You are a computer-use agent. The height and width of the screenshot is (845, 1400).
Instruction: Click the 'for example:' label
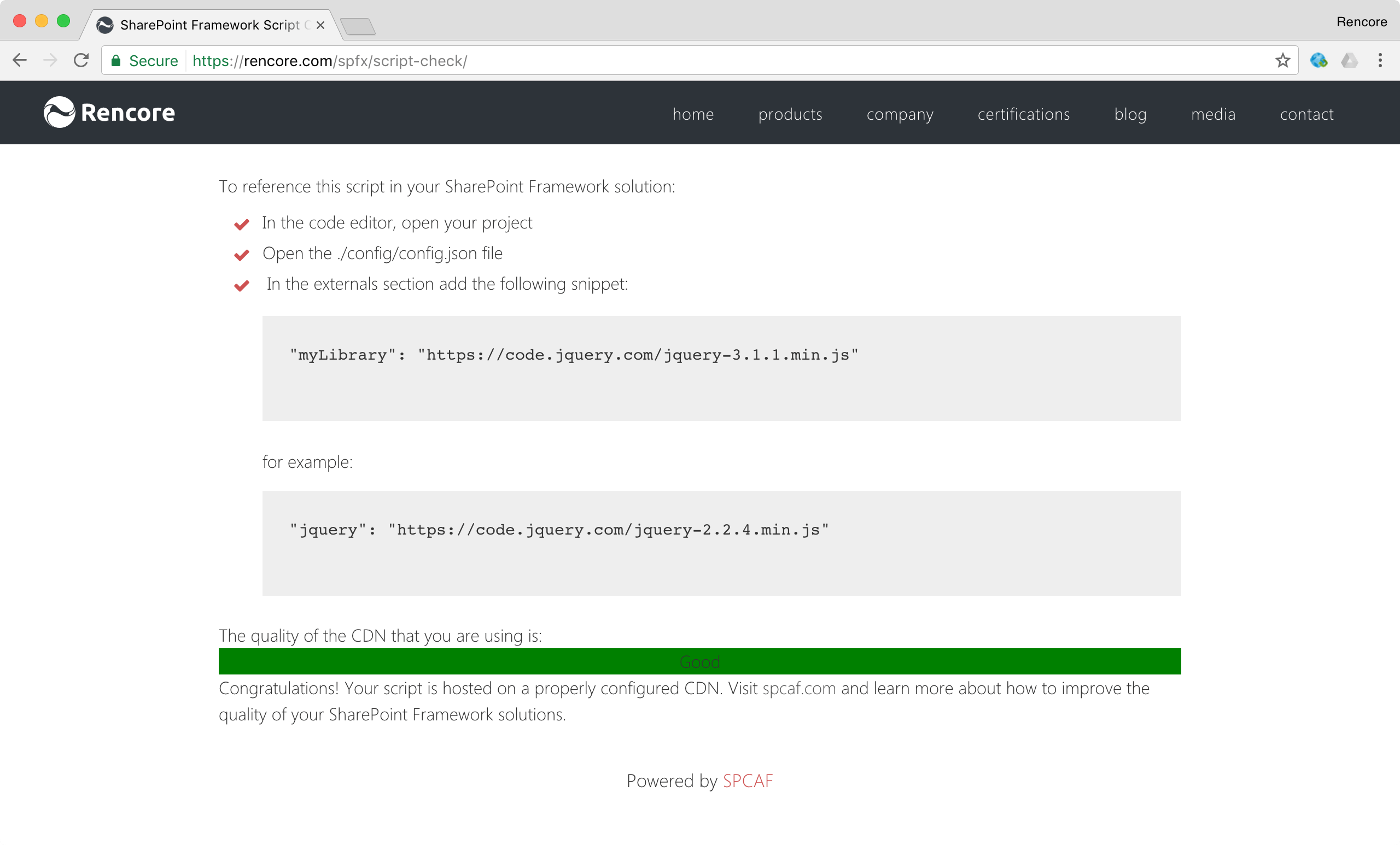click(x=307, y=462)
